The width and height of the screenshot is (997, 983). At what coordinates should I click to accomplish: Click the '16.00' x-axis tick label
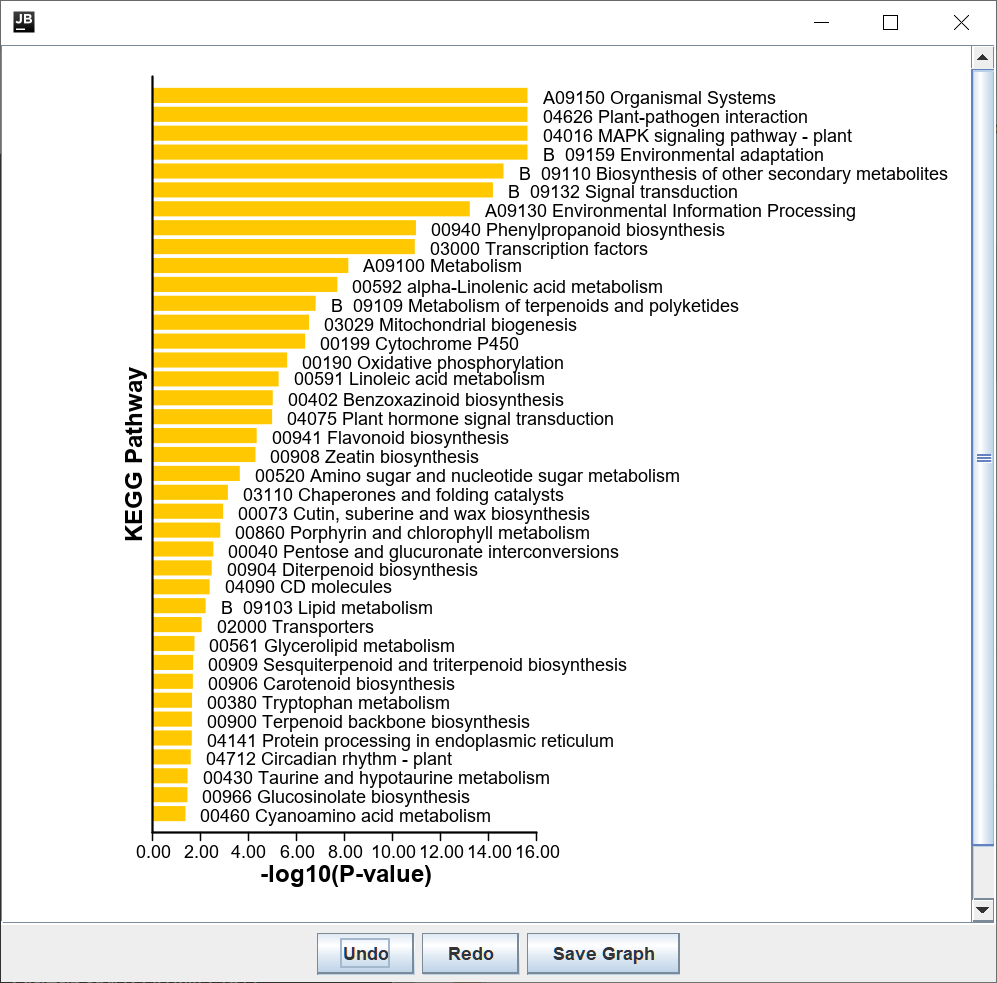pyautogui.click(x=537, y=852)
